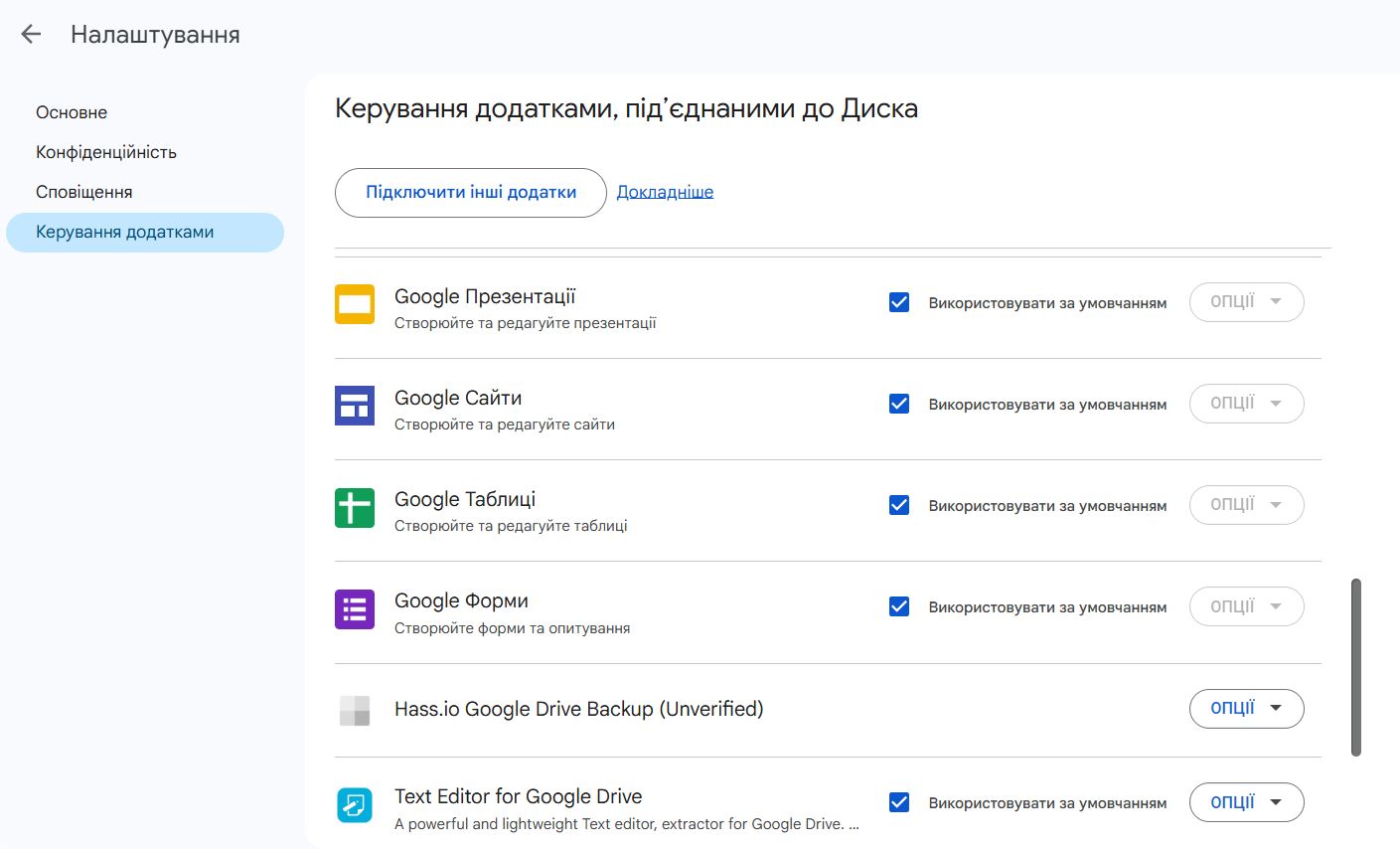This screenshot has height=849, width=1400.
Task: Switch to Конфіденційність settings section
Action: (x=106, y=152)
